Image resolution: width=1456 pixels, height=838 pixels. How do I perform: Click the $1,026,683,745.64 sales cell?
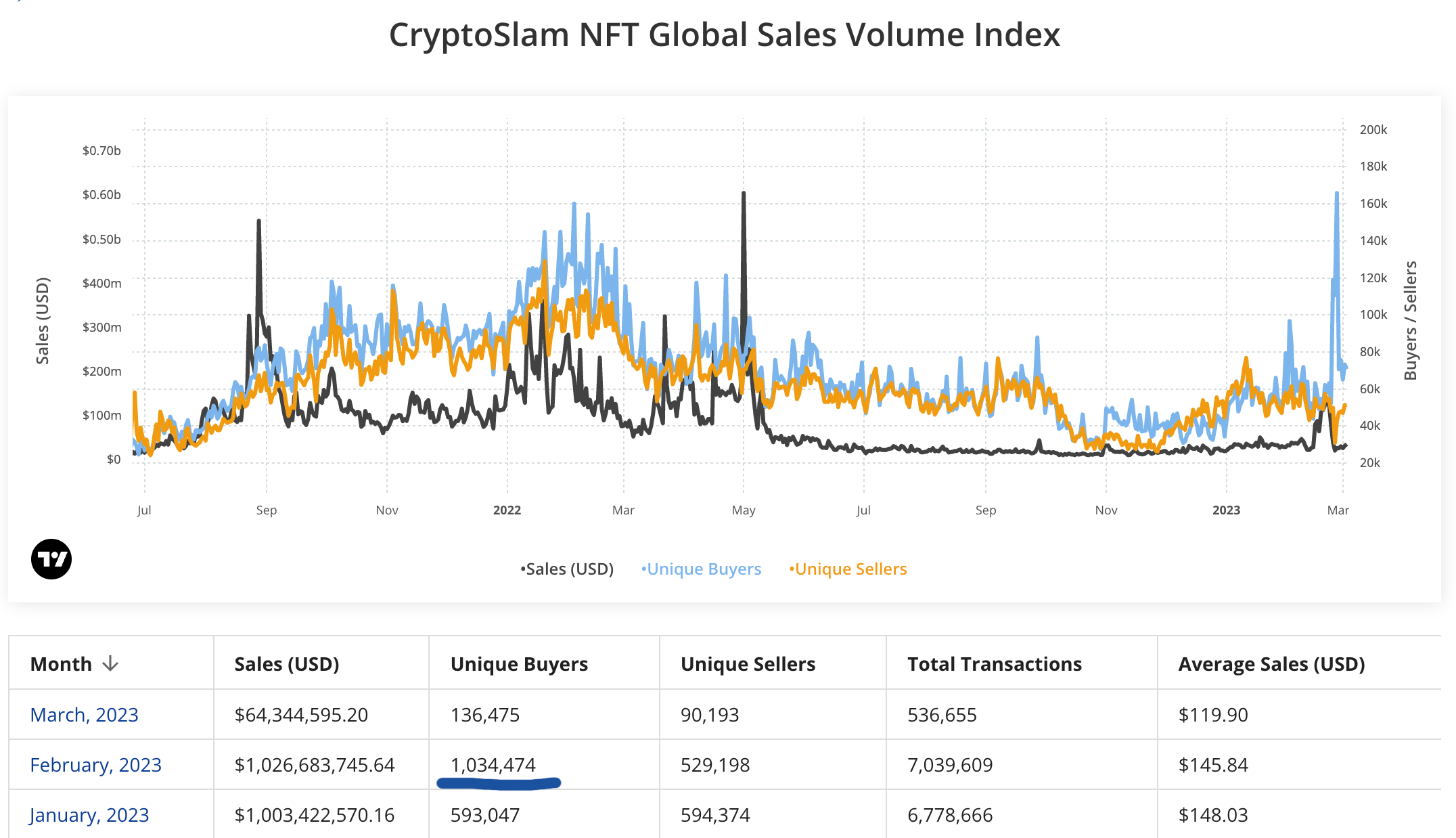315,765
